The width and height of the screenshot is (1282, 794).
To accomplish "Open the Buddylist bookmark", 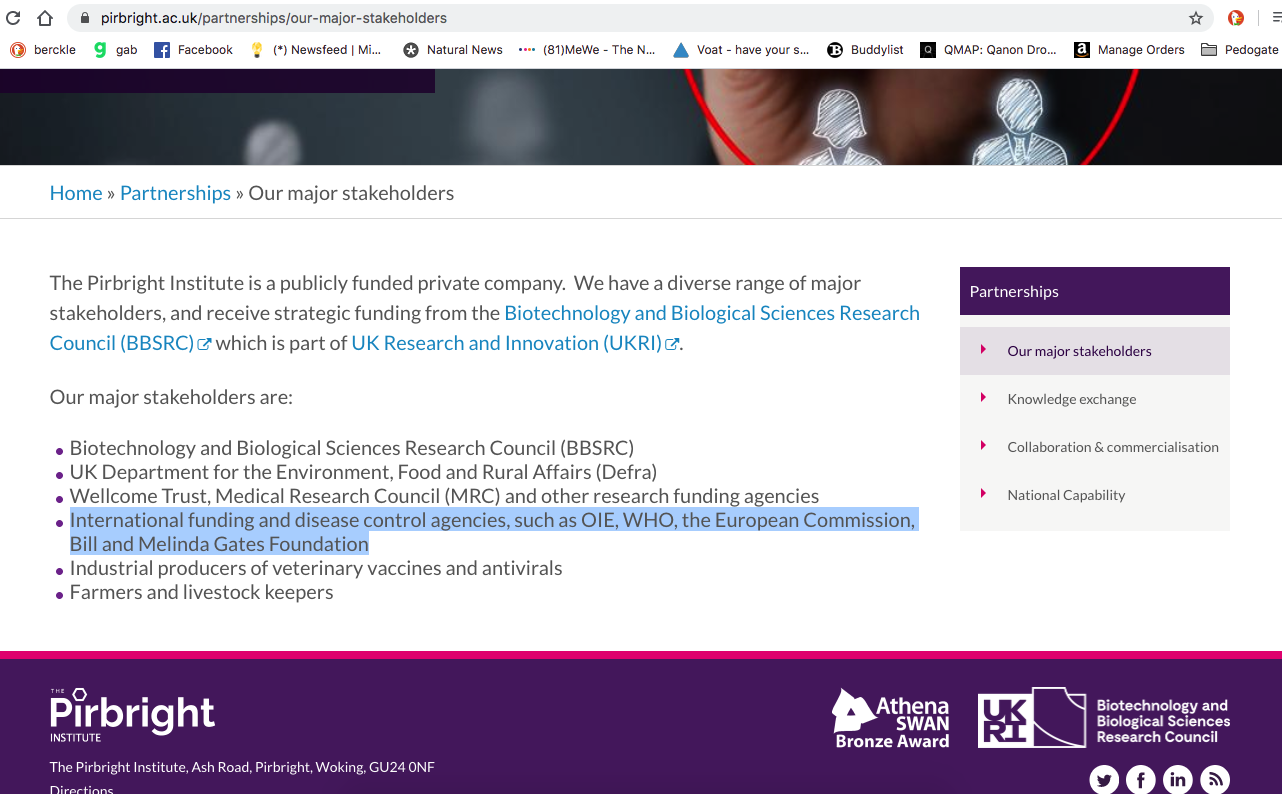I will 865,50.
